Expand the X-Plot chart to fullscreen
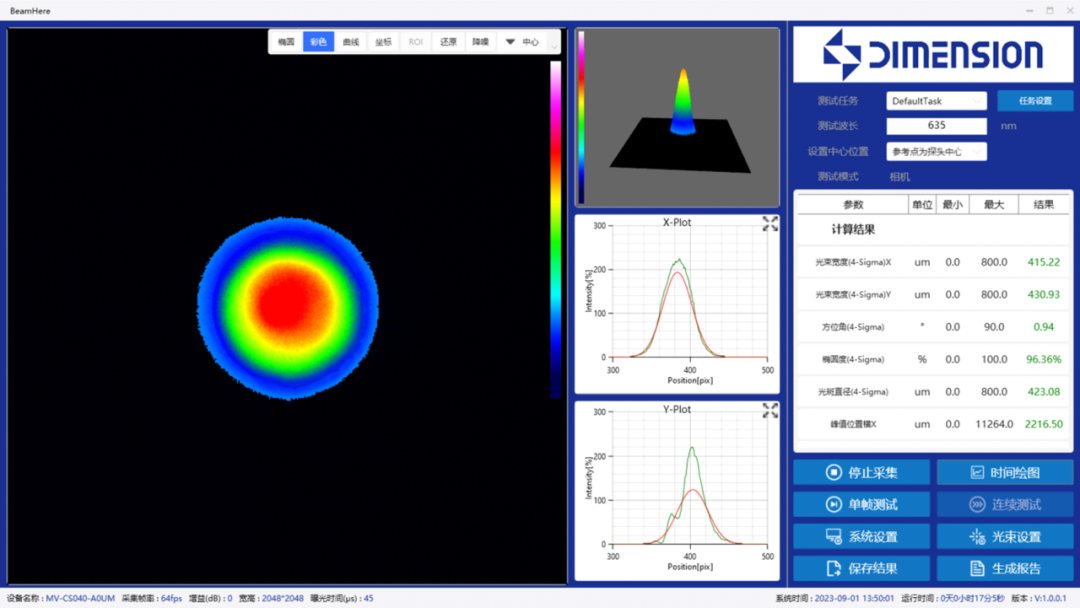 (770, 224)
